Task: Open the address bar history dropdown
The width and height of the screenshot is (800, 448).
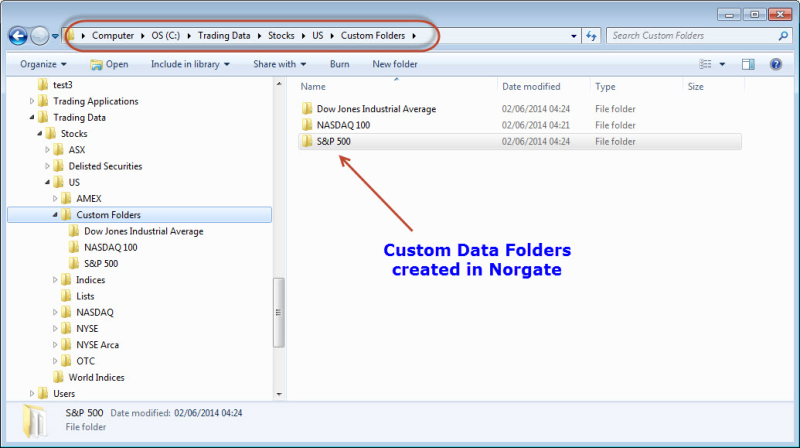Action: point(573,36)
